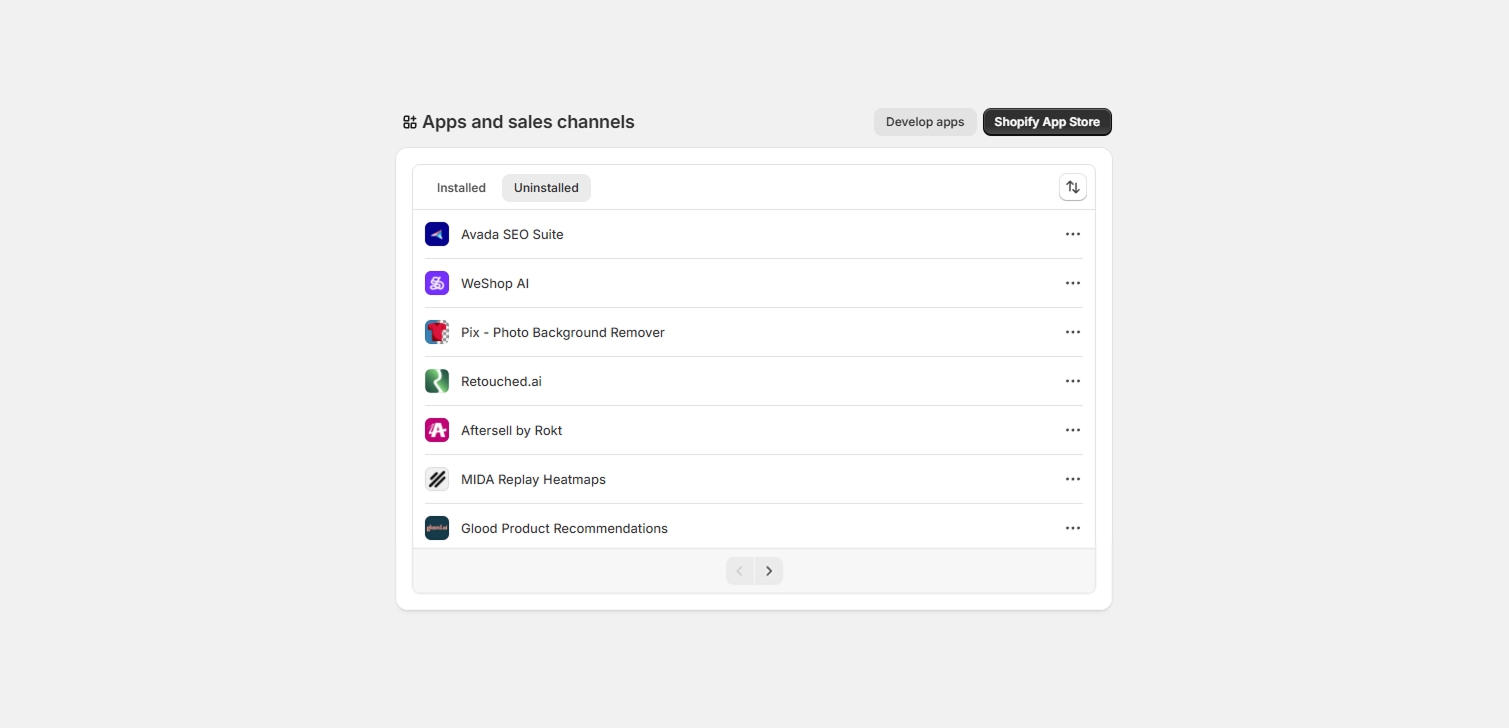Select the Pix Photo Background Remover app name
Image resolution: width=1509 pixels, height=728 pixels.
point(562,331)
